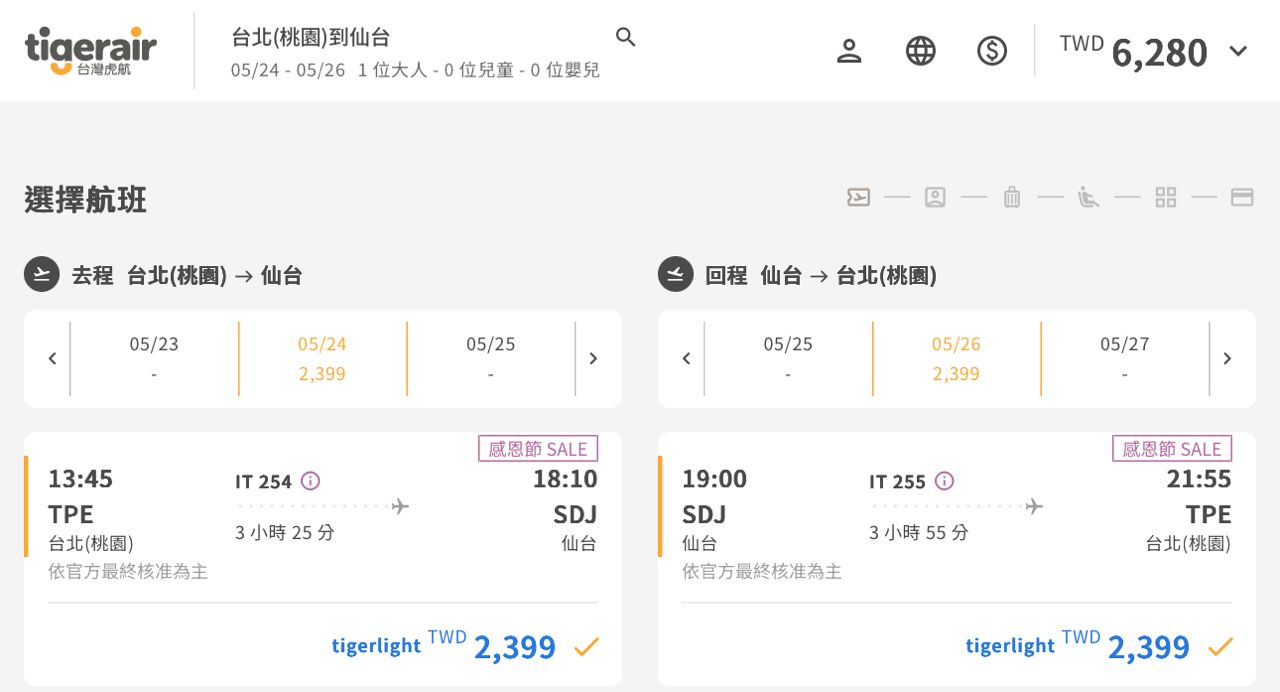Select return date 05/27 tab
The image size is (1280, 692).
(1124, 358)
